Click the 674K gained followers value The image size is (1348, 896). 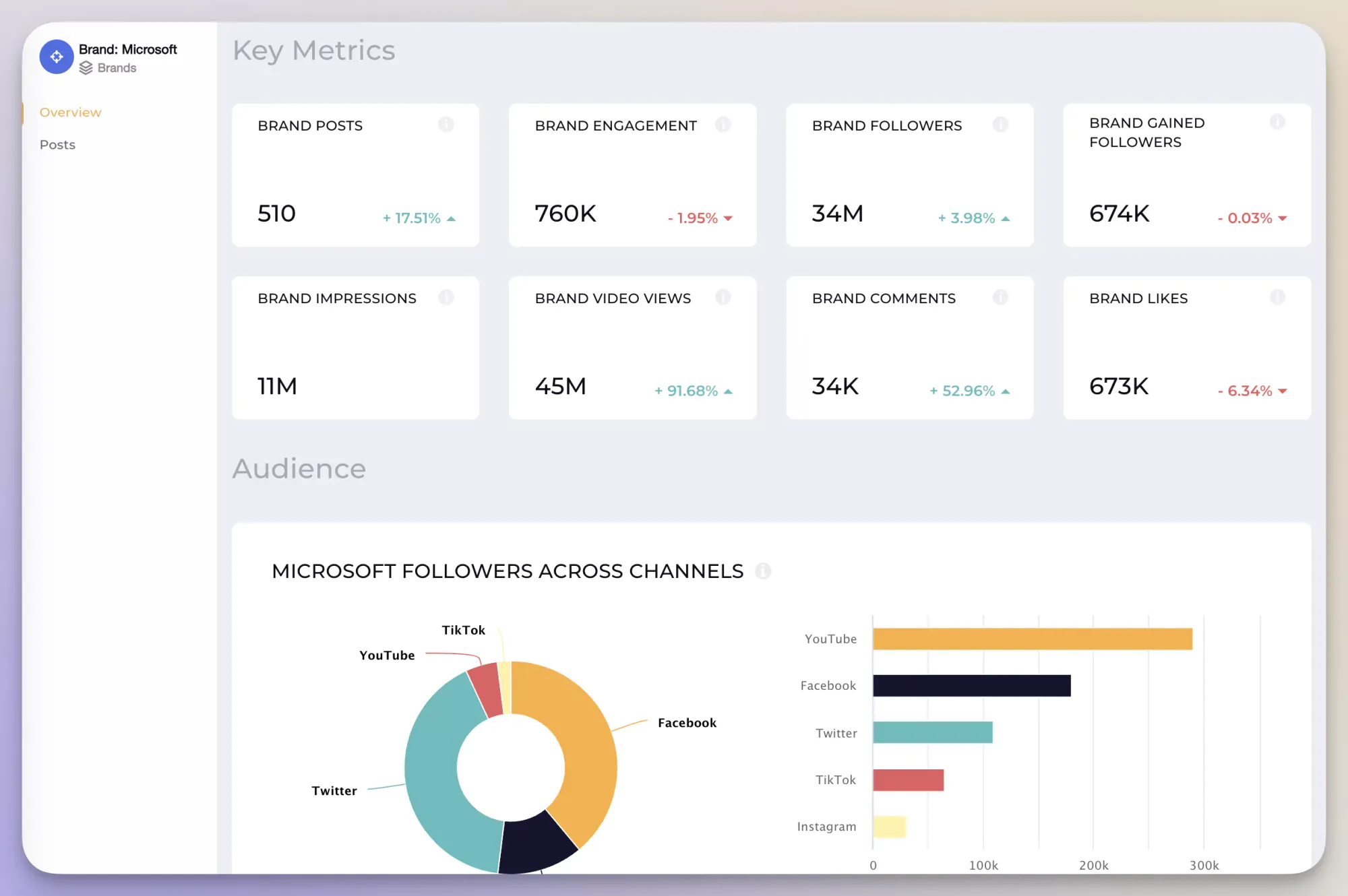click(1120, 214)
